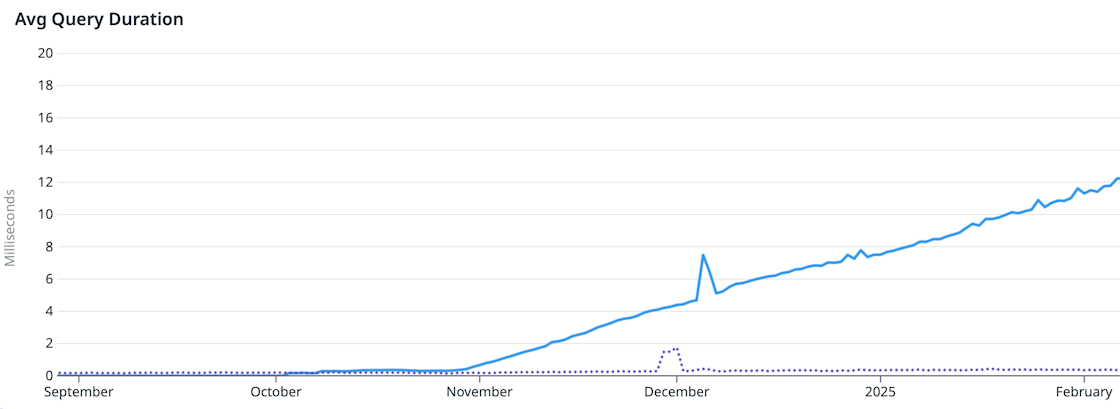1120x409 pixels.
Task: Select the September label on the time axis
Action: (x=79, y=392)
